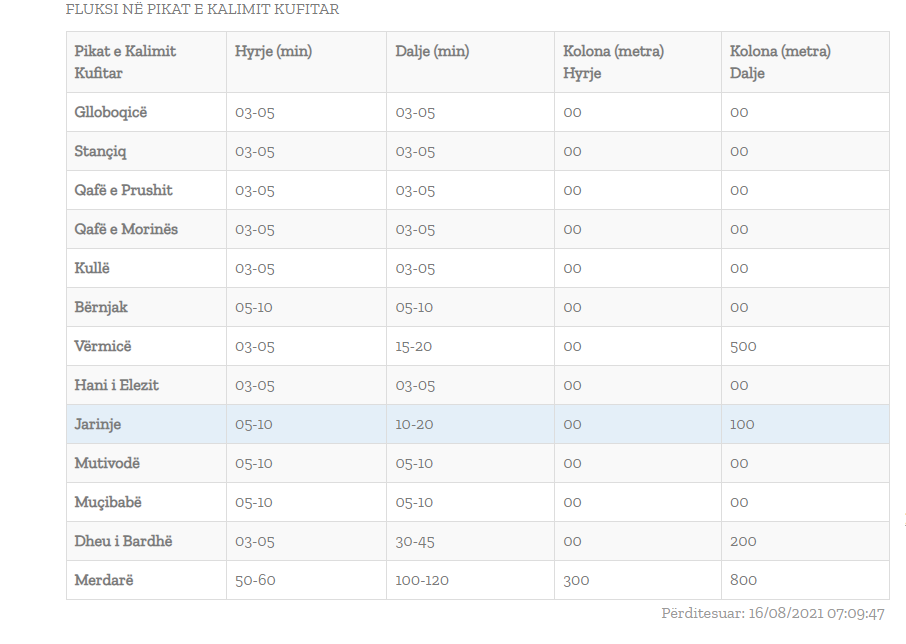
Task: Select the Hani i Elezit row label
Action: point(116,385)
